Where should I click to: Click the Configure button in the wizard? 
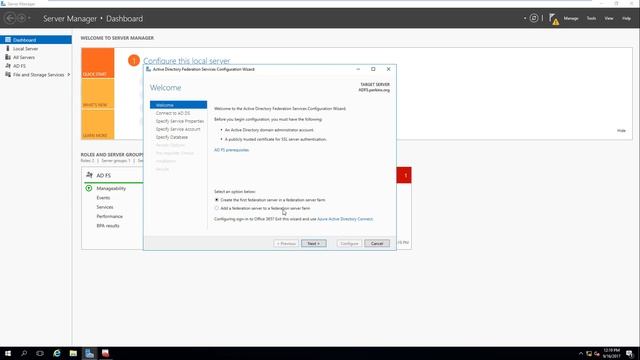click(x=349, y=243)
